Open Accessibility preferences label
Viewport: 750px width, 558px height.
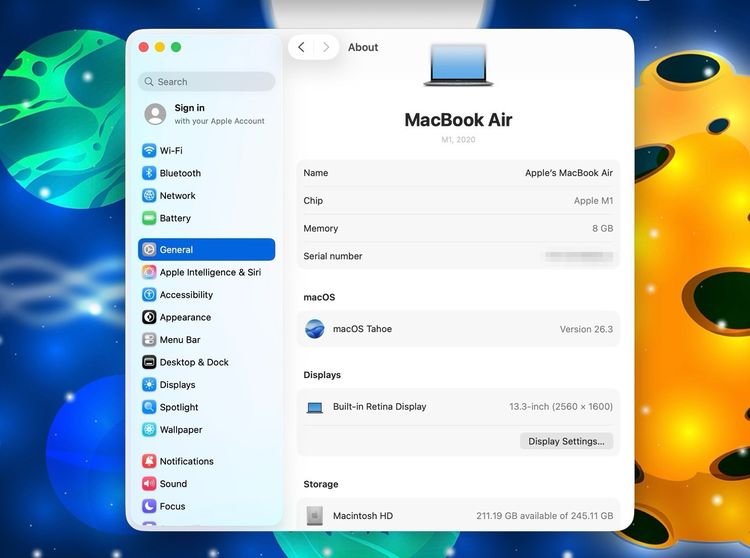[x=186, y=295]
